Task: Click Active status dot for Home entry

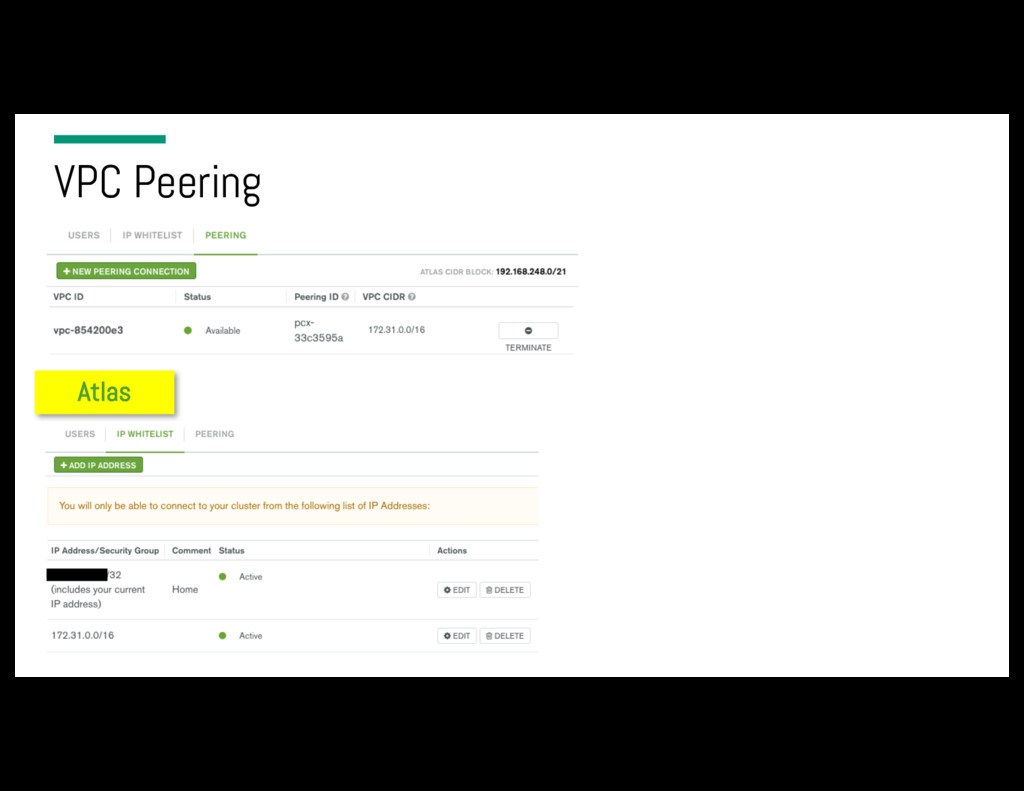Action: click(x=223, y=577)
